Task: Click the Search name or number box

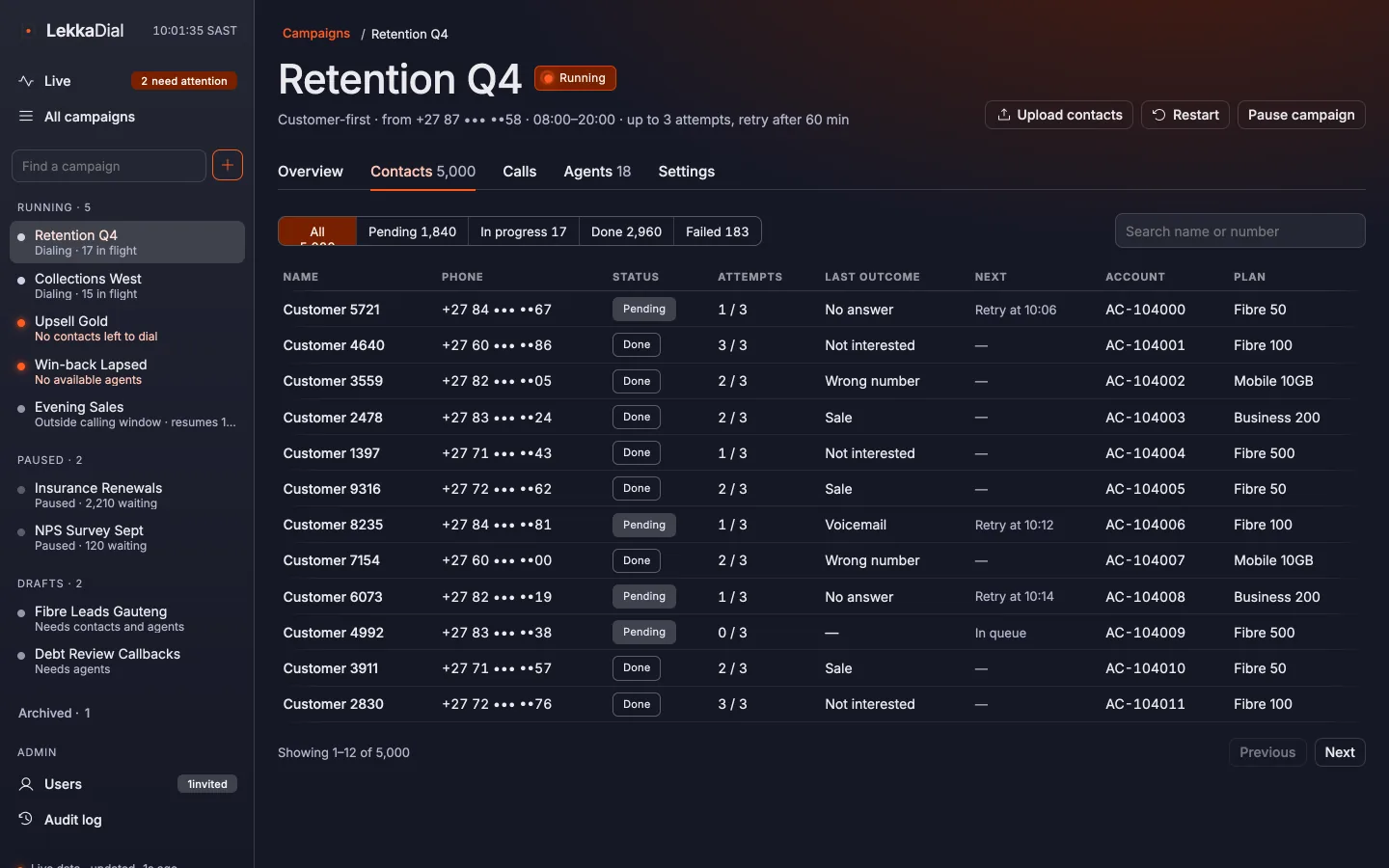Action: tap(1240, 231)
